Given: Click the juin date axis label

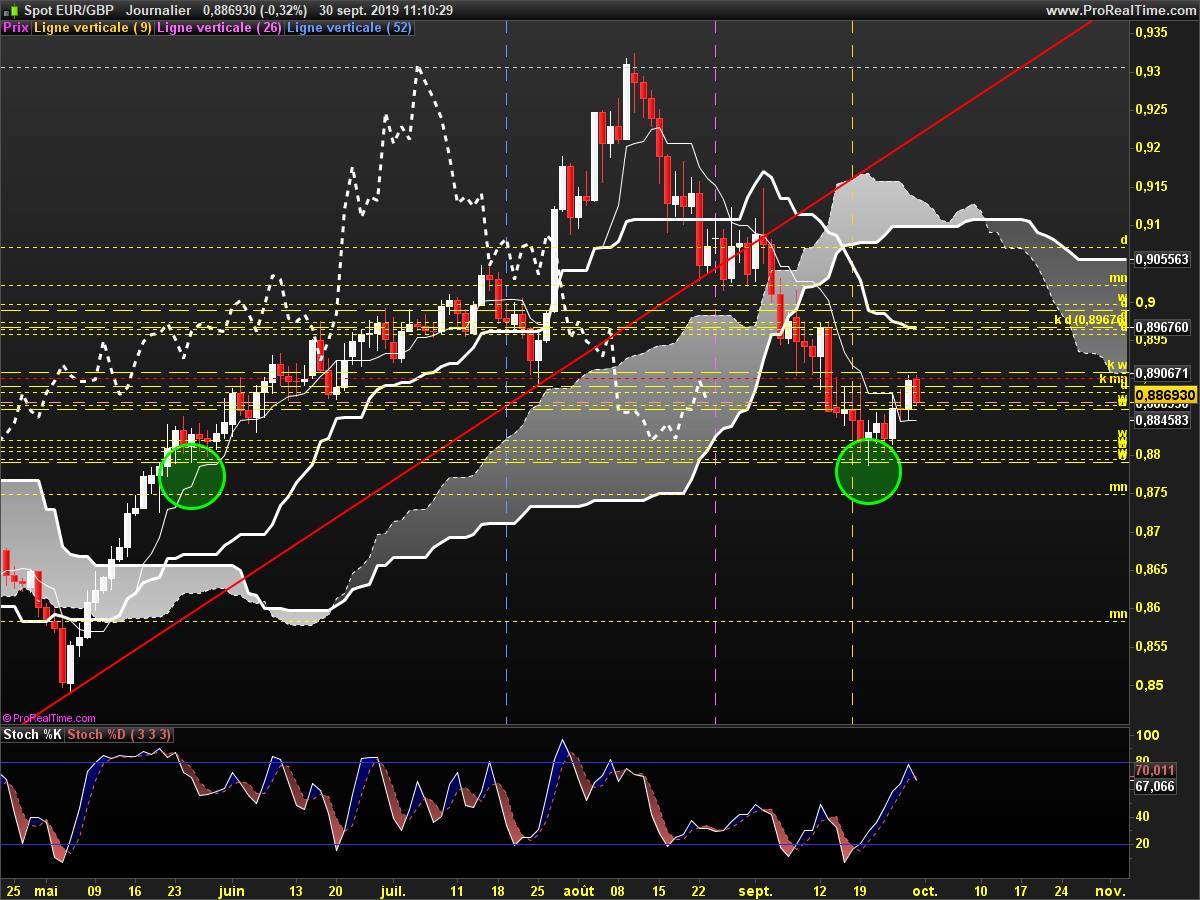Looking at the screenshot, I should click(231, 889).
